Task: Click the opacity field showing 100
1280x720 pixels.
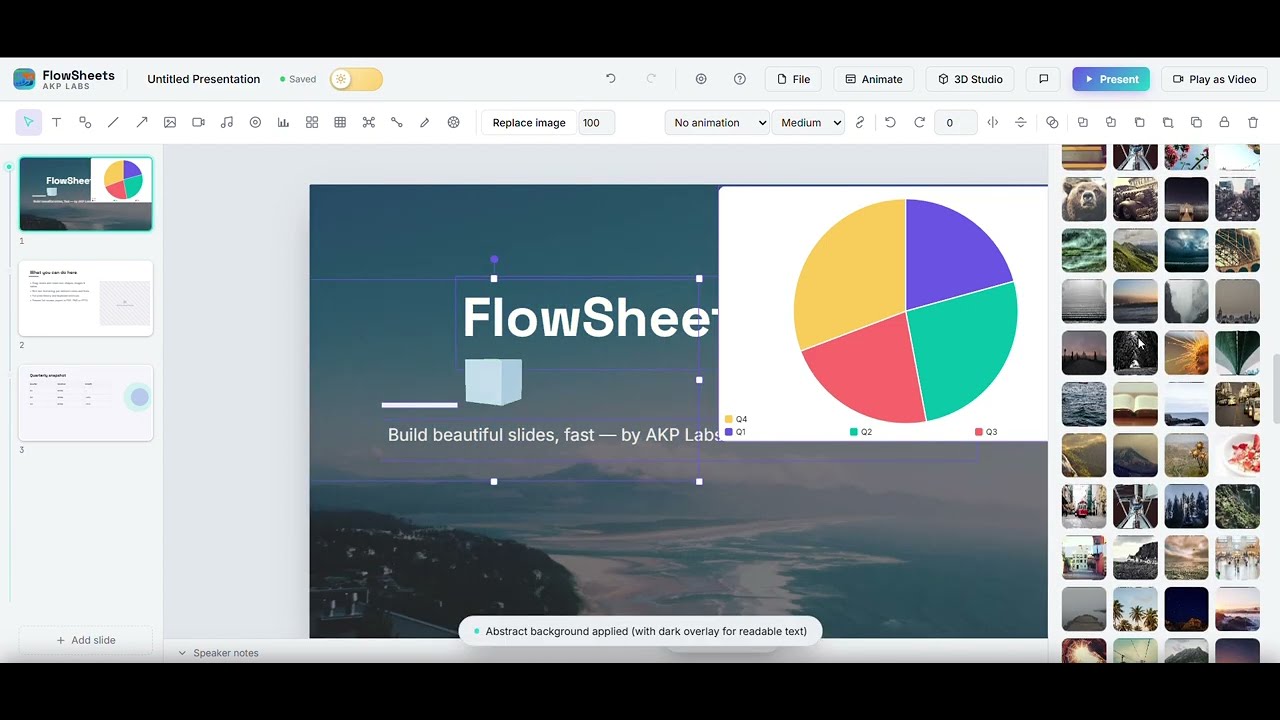Action: coord(596,122)
